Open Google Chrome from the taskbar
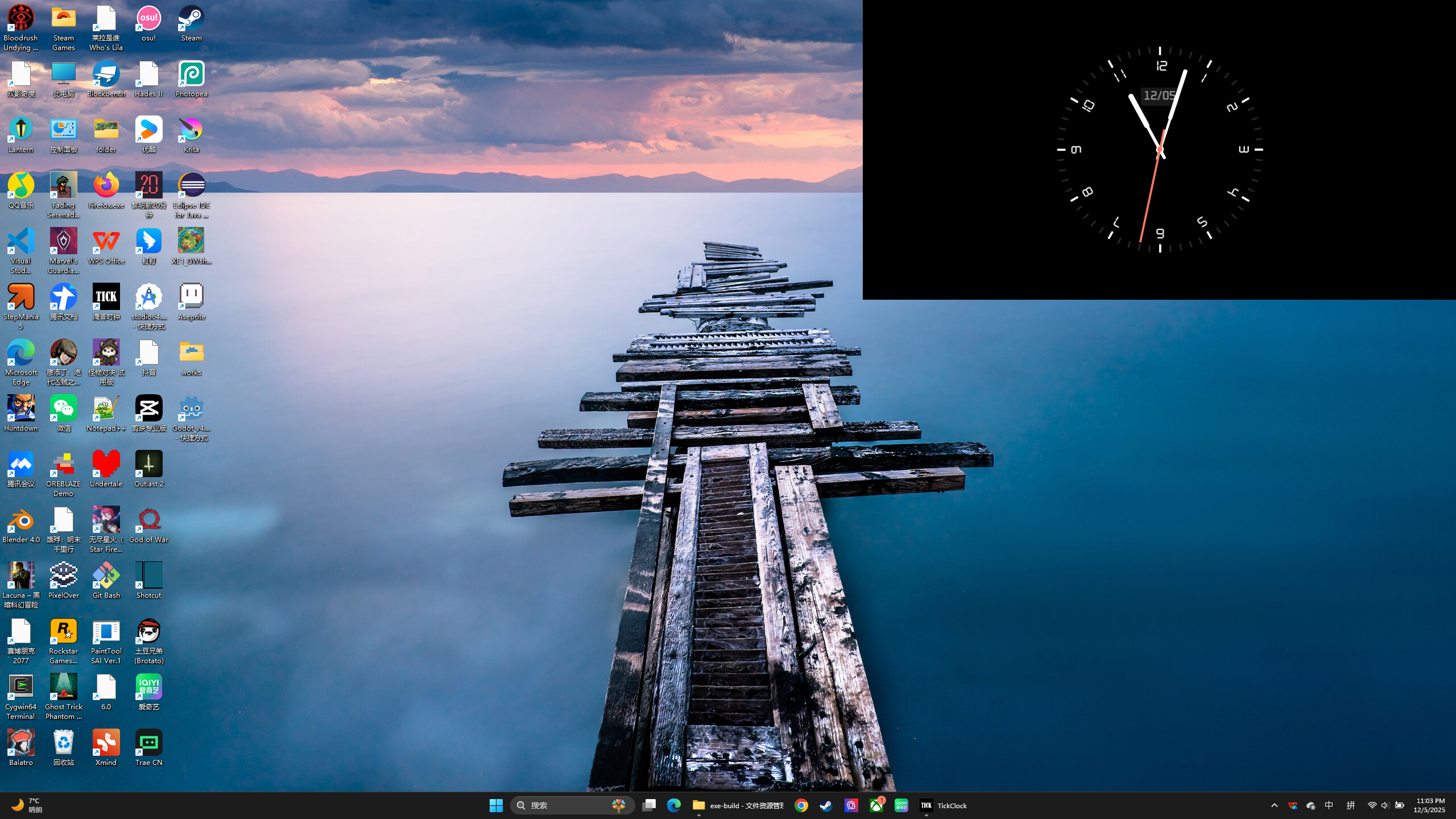1456x819 pixels. [x=801, y=805]
